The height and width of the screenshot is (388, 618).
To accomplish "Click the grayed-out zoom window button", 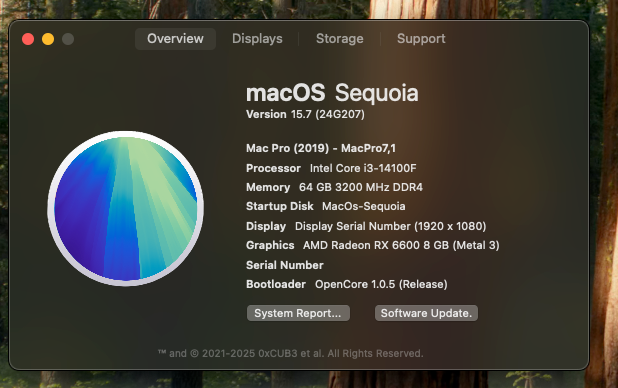I will (x=68, y=39).
